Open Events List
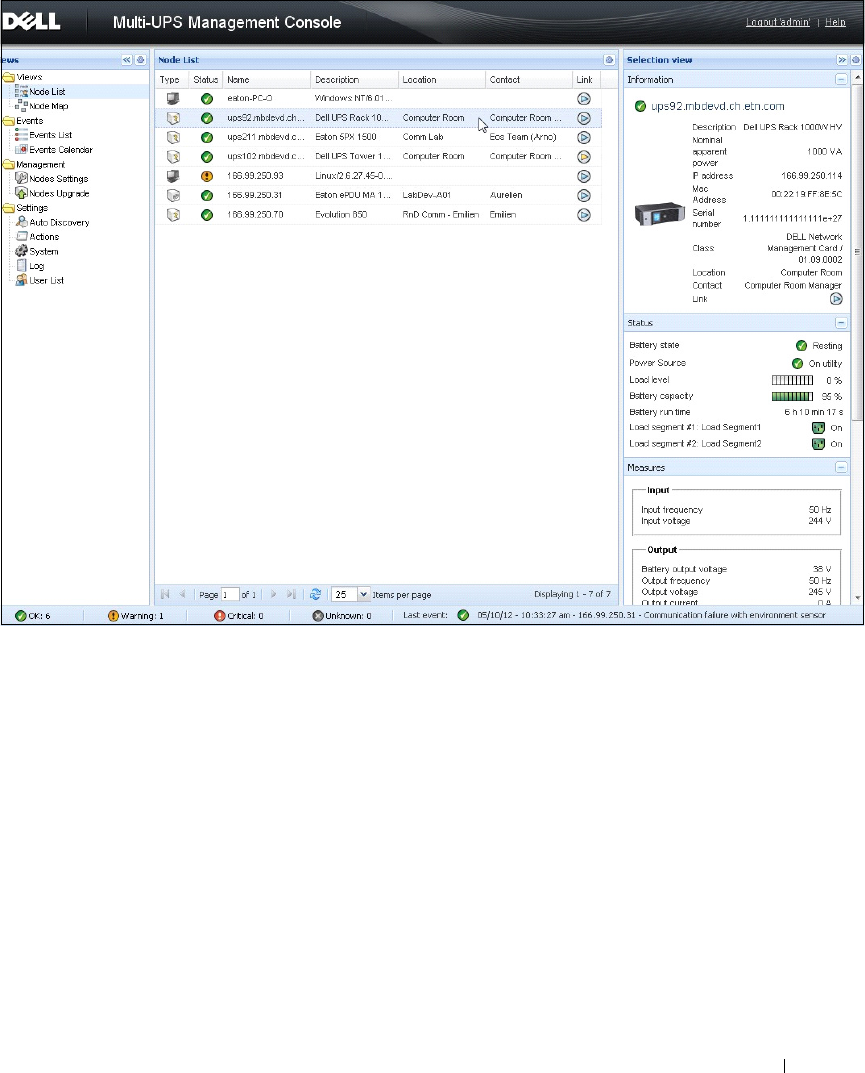Image resolution: width=865 pixels, height=1073 pixels. click(x=51, y=135)
